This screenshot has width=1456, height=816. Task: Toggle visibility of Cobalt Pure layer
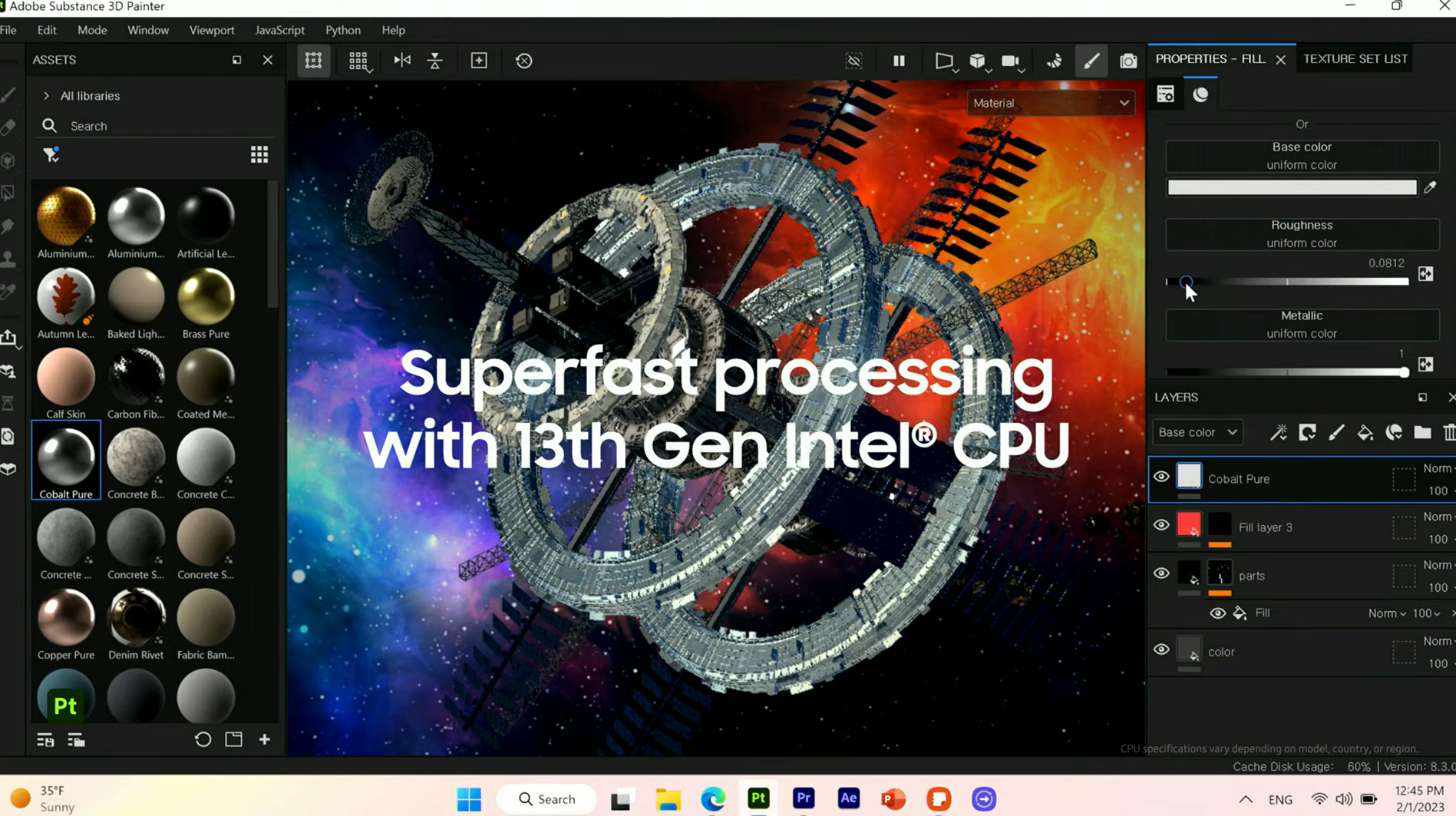(x=1161, y=477)
